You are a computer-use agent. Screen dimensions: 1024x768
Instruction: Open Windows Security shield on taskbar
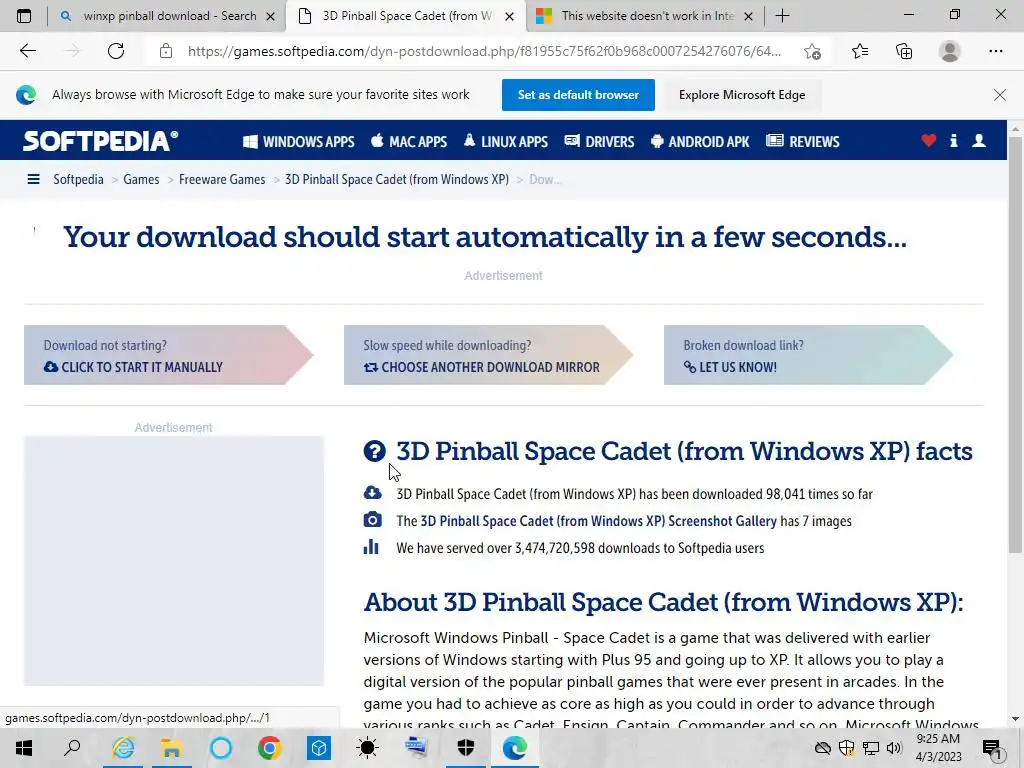tap(466, 748)
